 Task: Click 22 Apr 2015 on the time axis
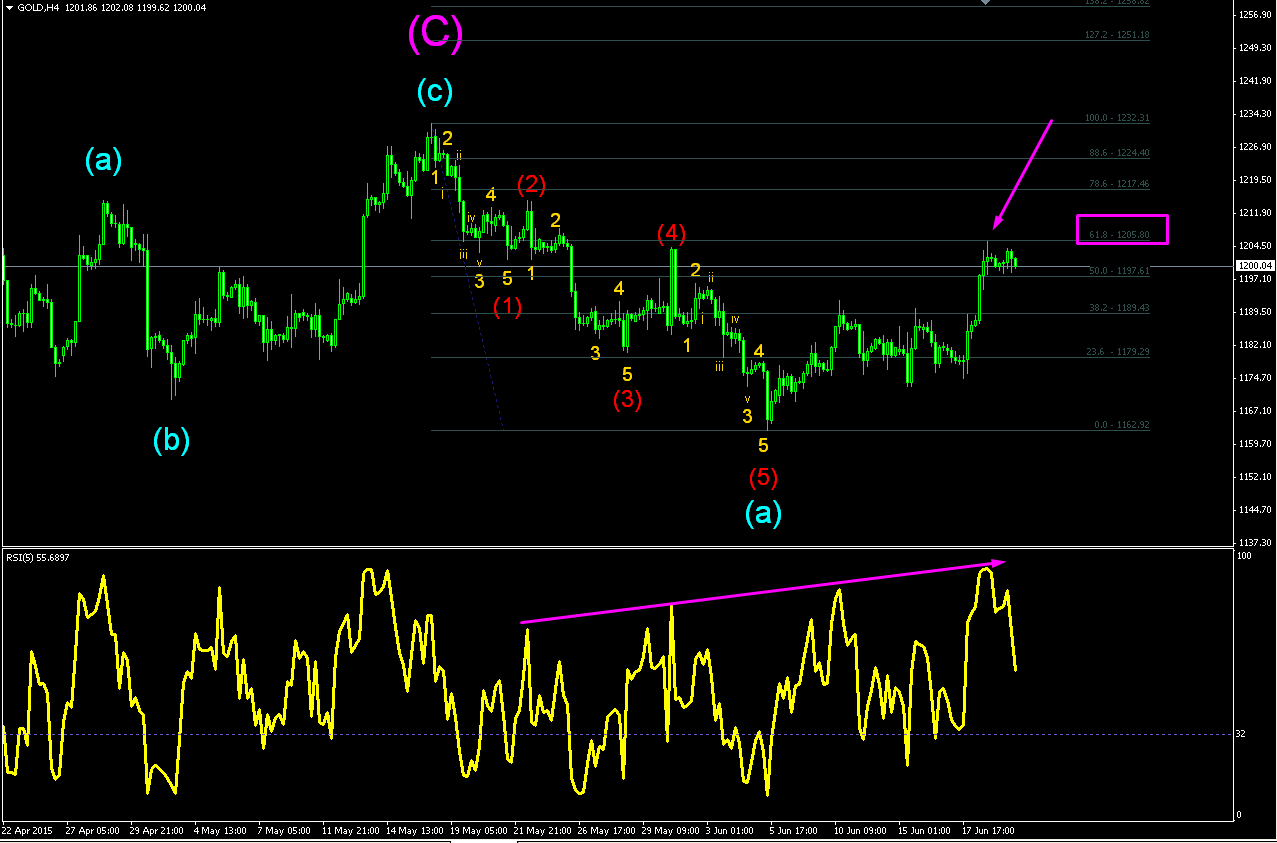pos(27,830)
